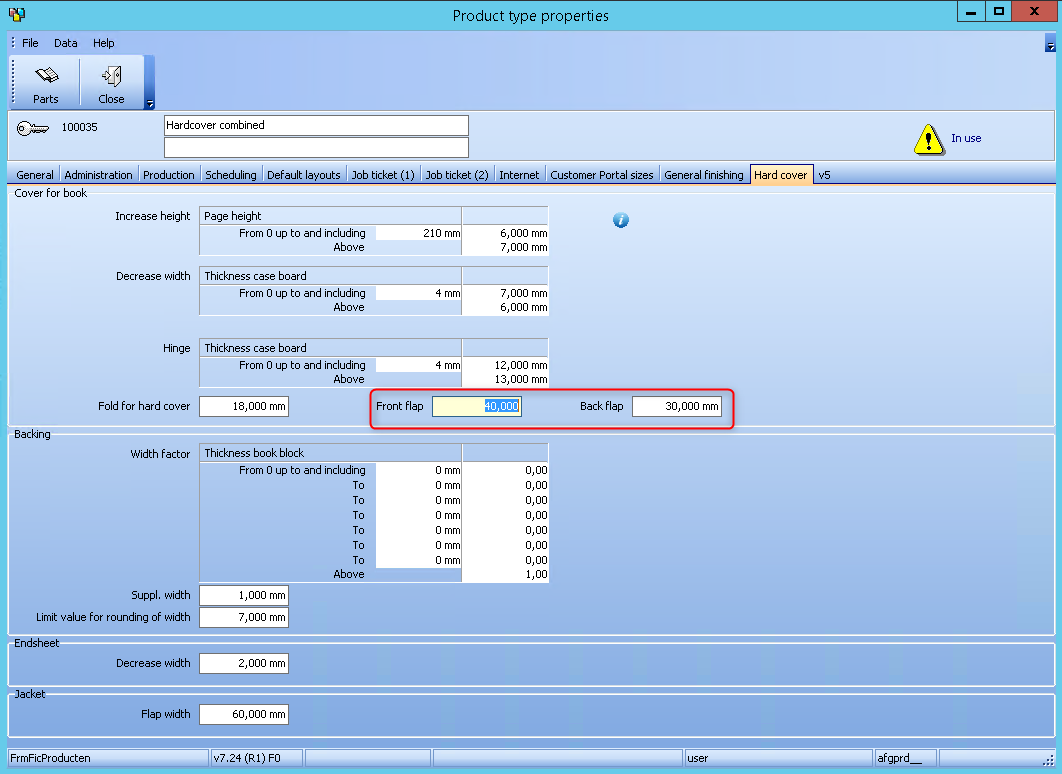Image resolution: width=1062 pixels, height=774 pixels.
Task: Click the Hardcover combined name field
Action: (316, 125)
